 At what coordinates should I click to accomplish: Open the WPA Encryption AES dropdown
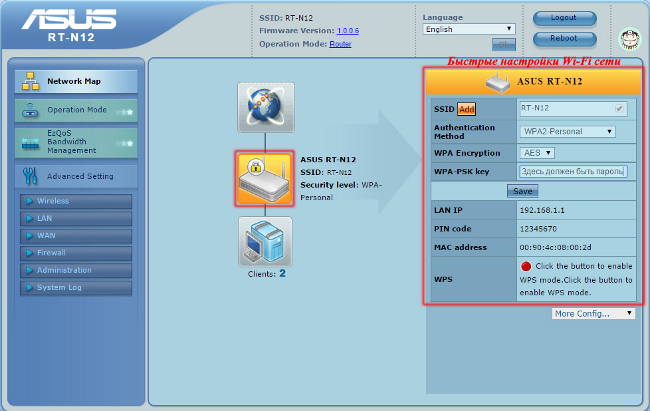pos(537,153)
